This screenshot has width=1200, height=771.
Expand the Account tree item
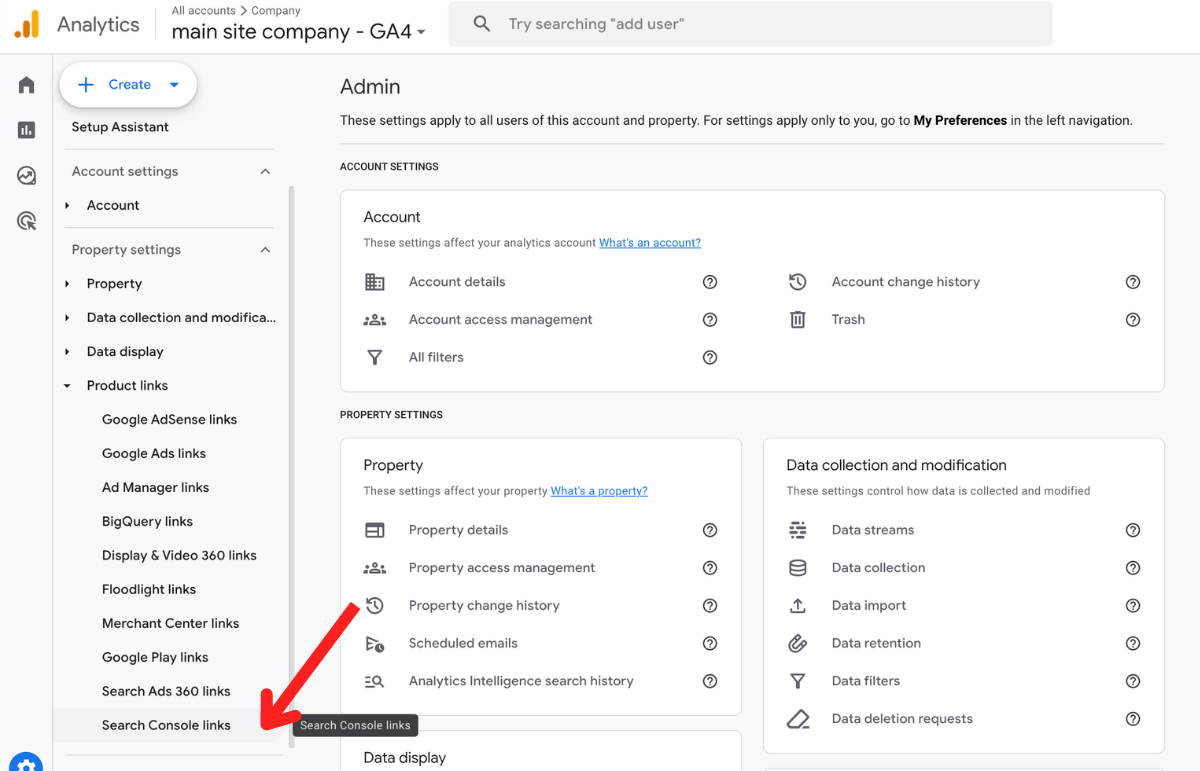point(67,206)
